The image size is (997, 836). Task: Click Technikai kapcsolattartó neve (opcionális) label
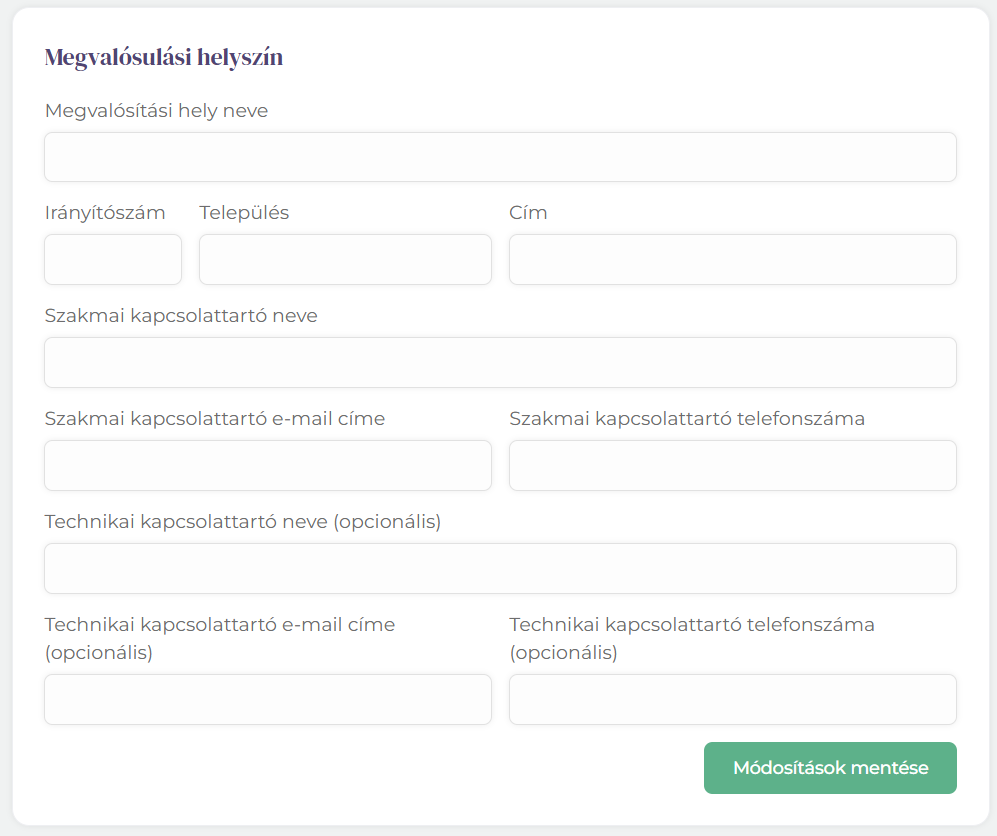point(243,521)
